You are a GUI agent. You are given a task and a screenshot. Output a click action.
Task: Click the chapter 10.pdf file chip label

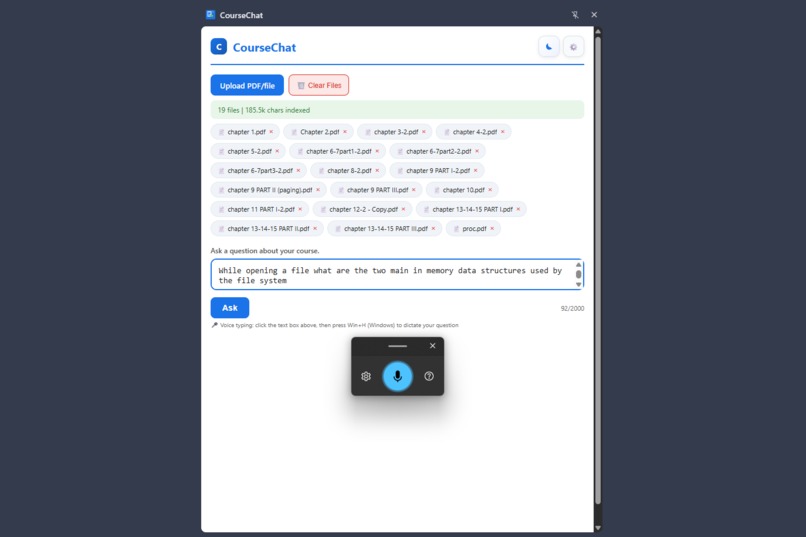[x=464, y=190]
